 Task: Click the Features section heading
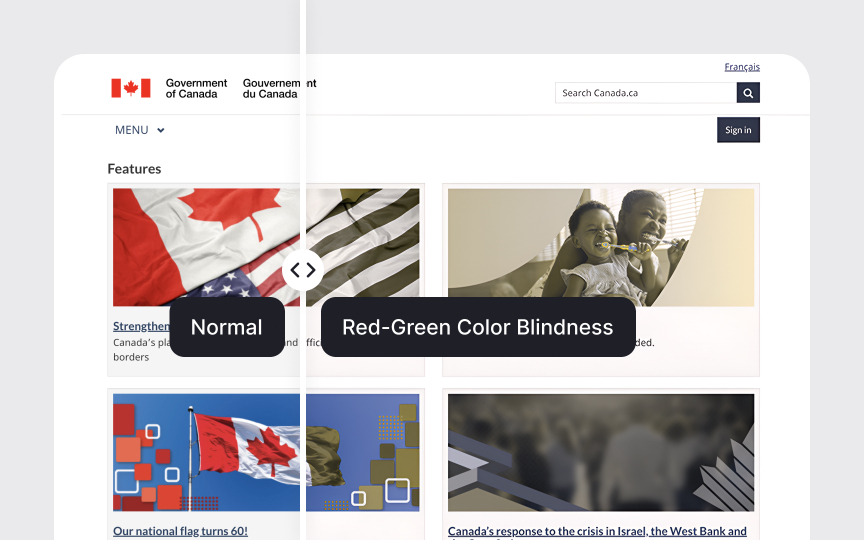134,169
